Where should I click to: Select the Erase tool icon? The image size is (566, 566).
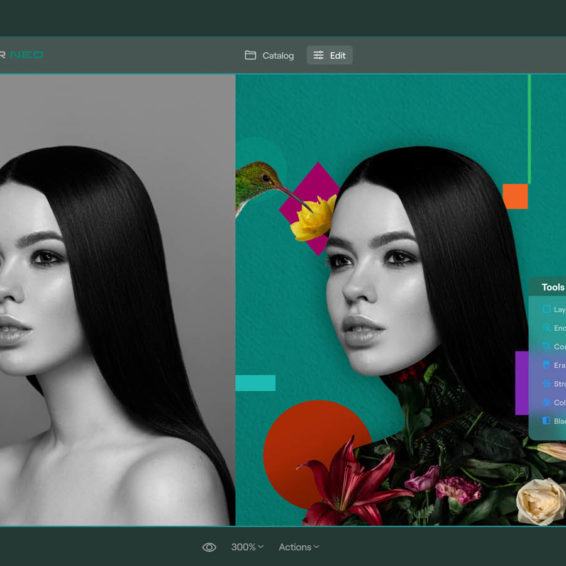[547, 365]
